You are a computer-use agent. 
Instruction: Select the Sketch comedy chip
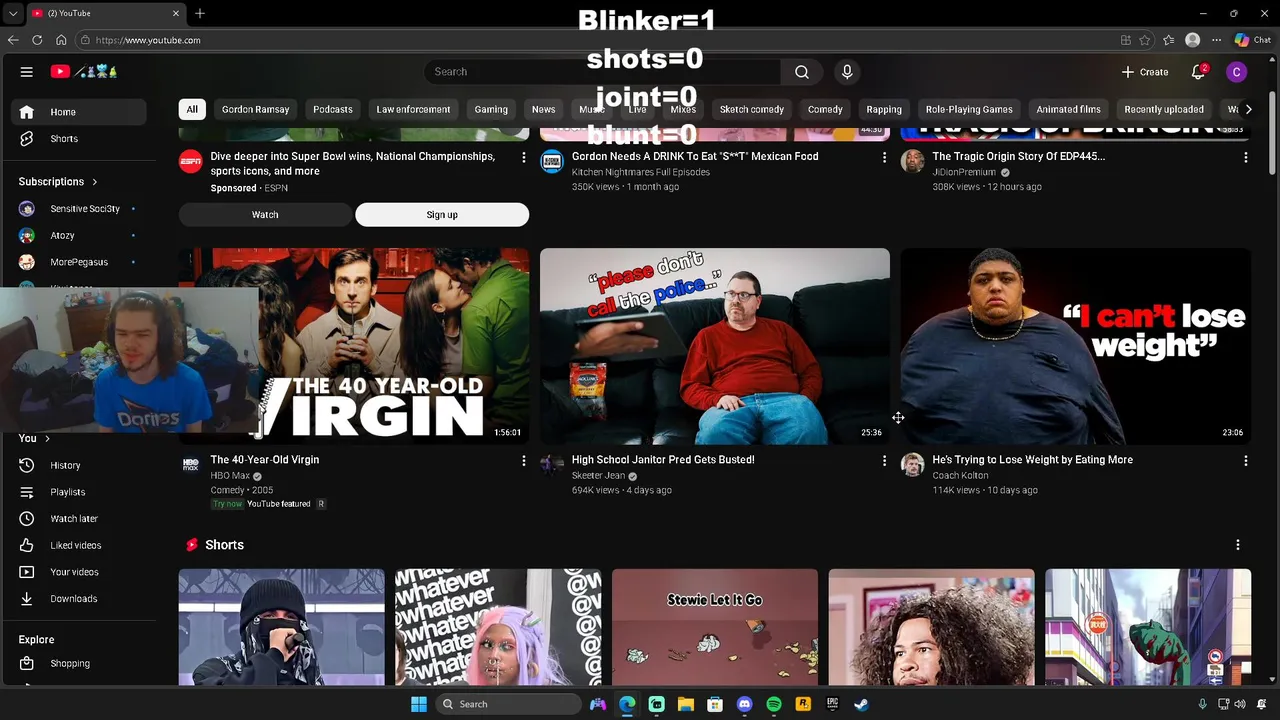[752, 109]
